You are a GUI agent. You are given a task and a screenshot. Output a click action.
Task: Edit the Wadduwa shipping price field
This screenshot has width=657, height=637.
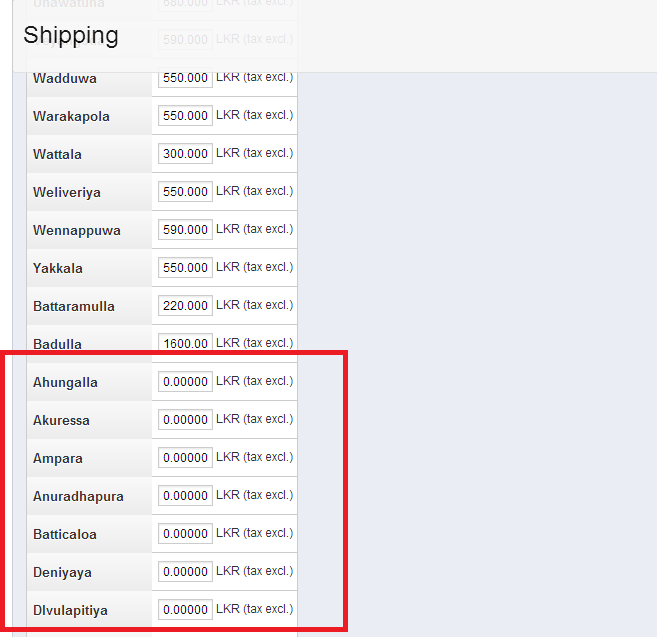[x=185, y=79]
